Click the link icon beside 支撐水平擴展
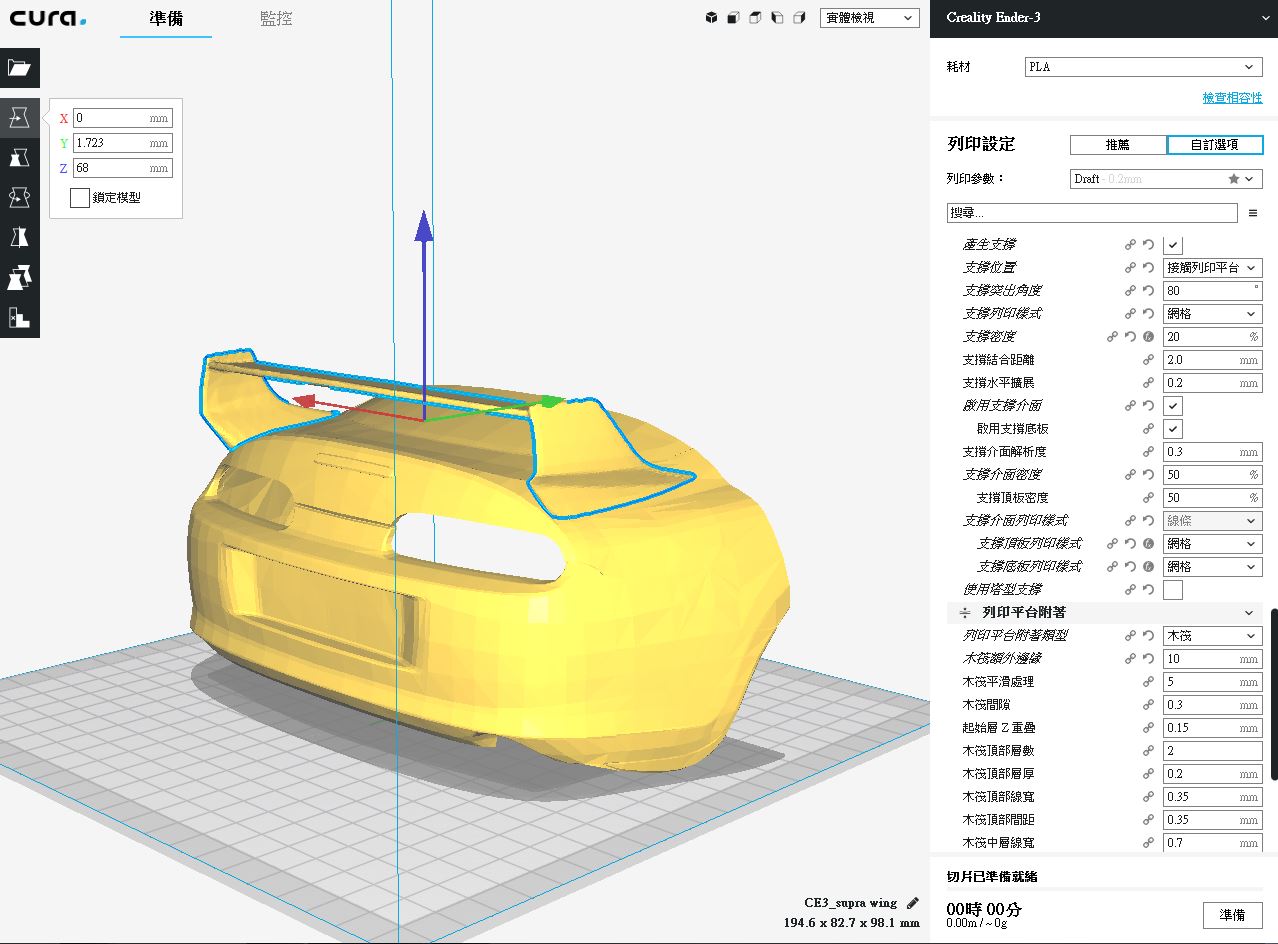 pos(1149,383)
